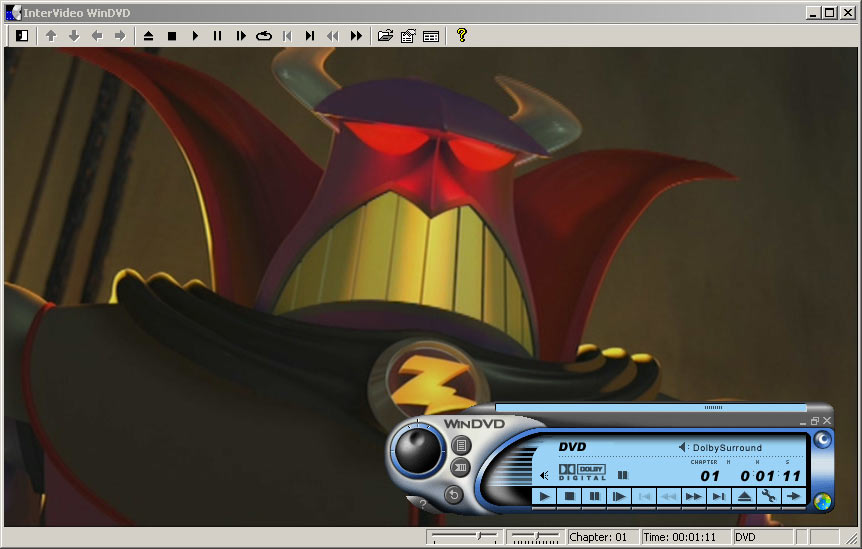Viewport: 862px width, 549px height.
Task: Open the menu list button beside the dial
Action: coord(461,445)
